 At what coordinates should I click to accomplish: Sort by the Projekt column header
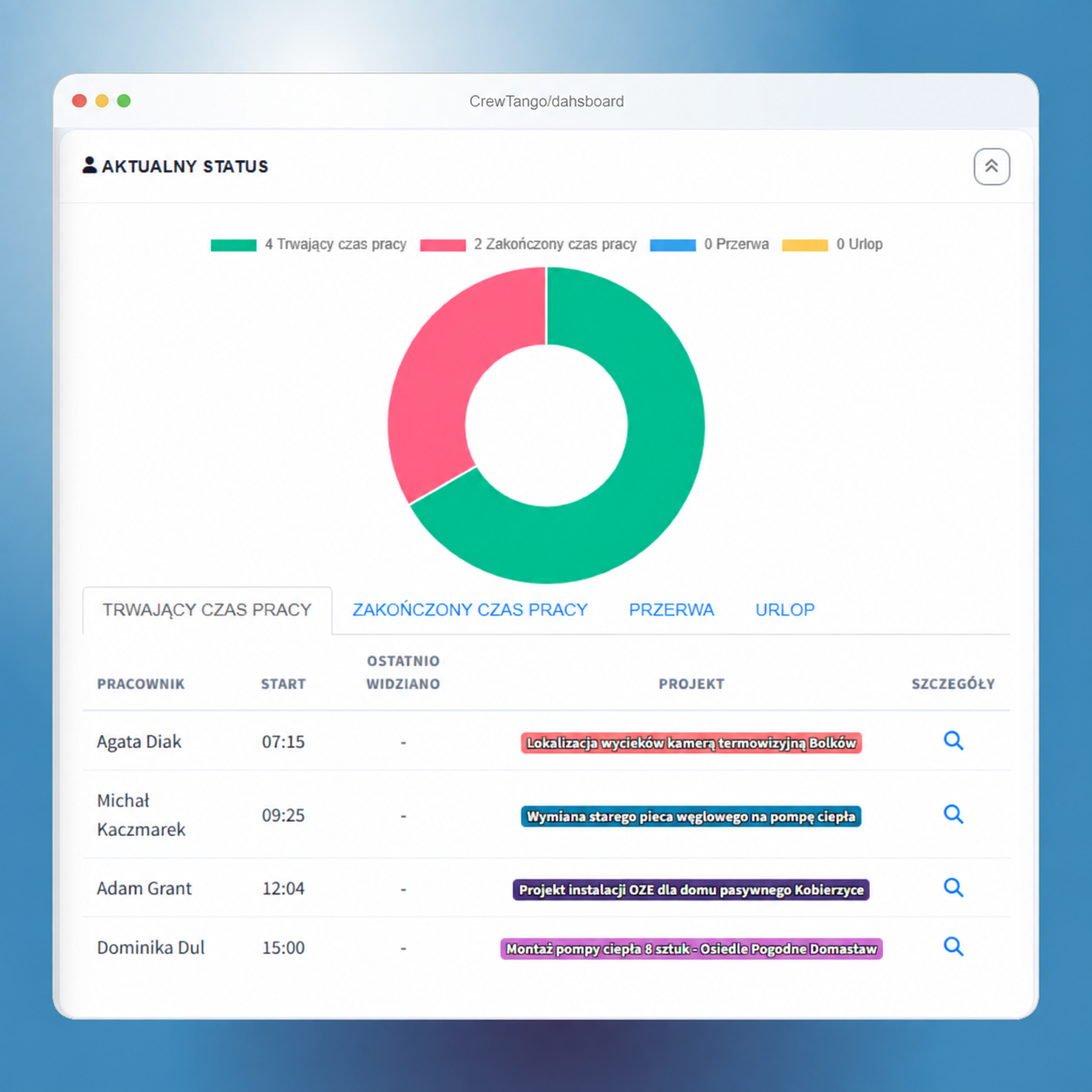tap(691, 684)
